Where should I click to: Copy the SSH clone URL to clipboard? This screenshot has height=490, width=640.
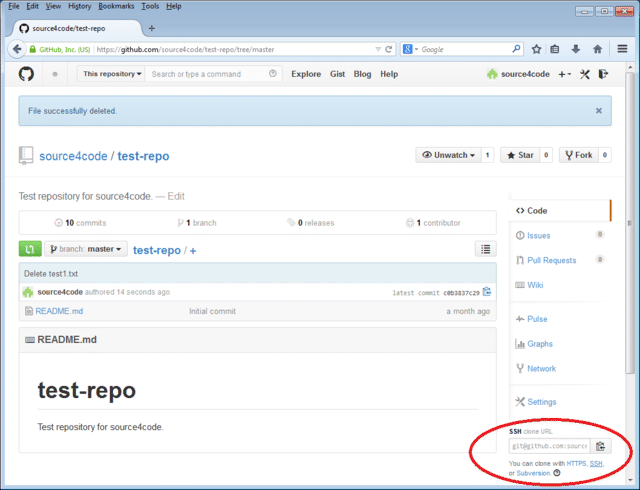point(600,446)
